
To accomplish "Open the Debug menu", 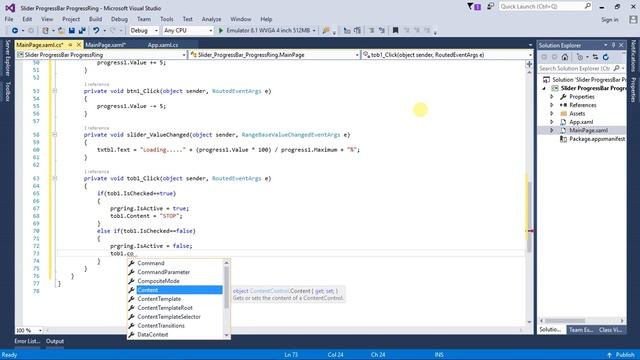I will point(119,19).
